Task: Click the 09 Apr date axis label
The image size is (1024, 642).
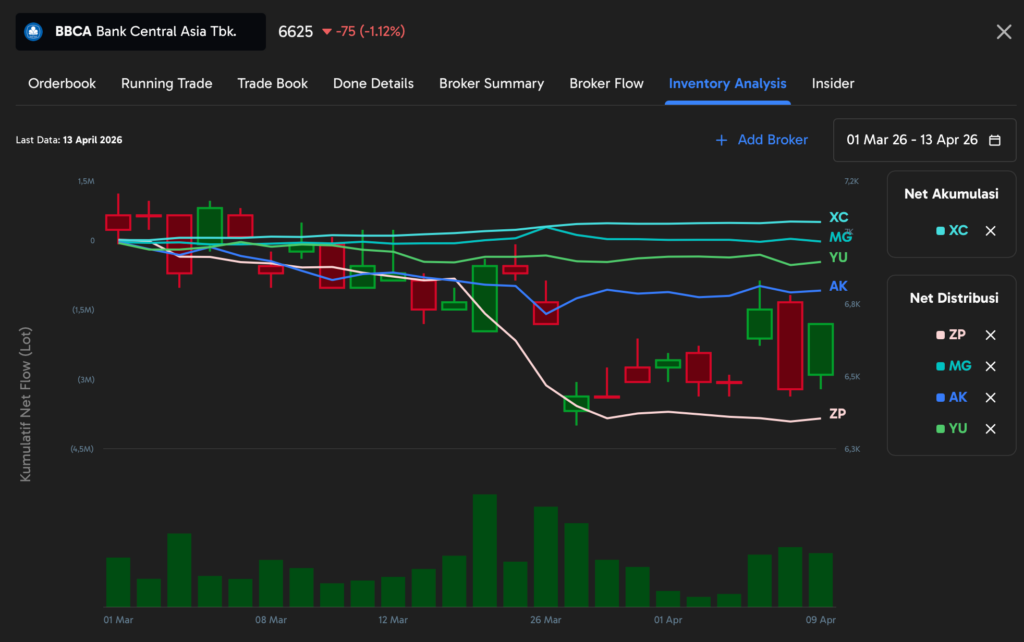Action: [x=820, y=620]
